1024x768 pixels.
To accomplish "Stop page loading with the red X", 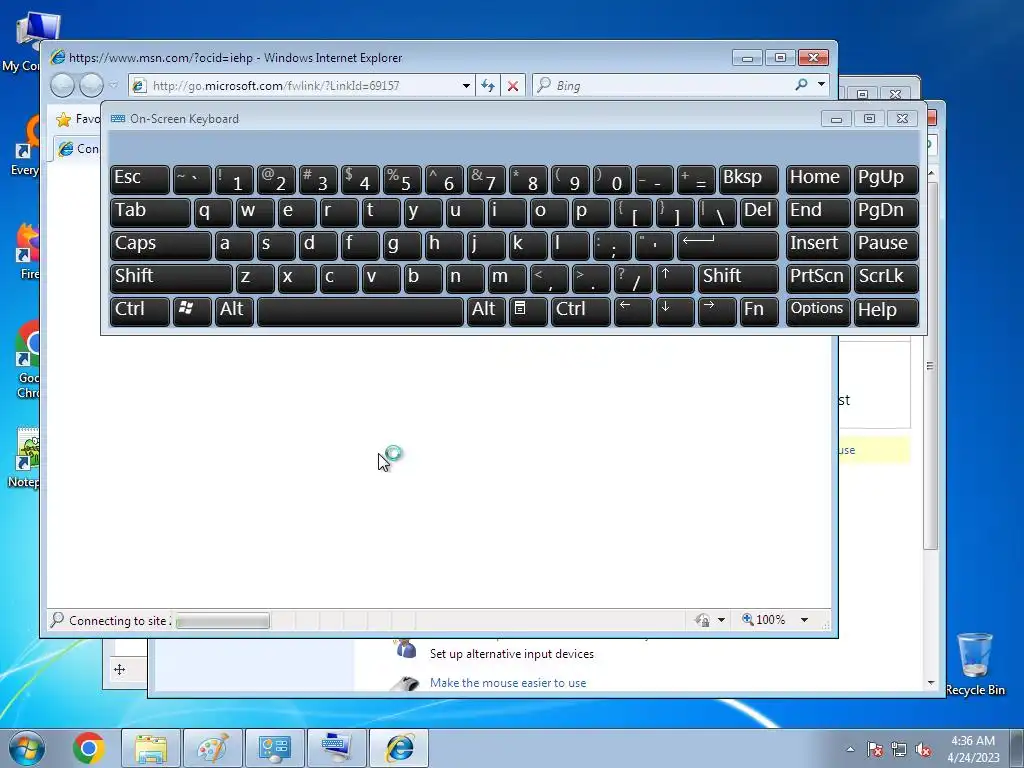I will [513, 86].
